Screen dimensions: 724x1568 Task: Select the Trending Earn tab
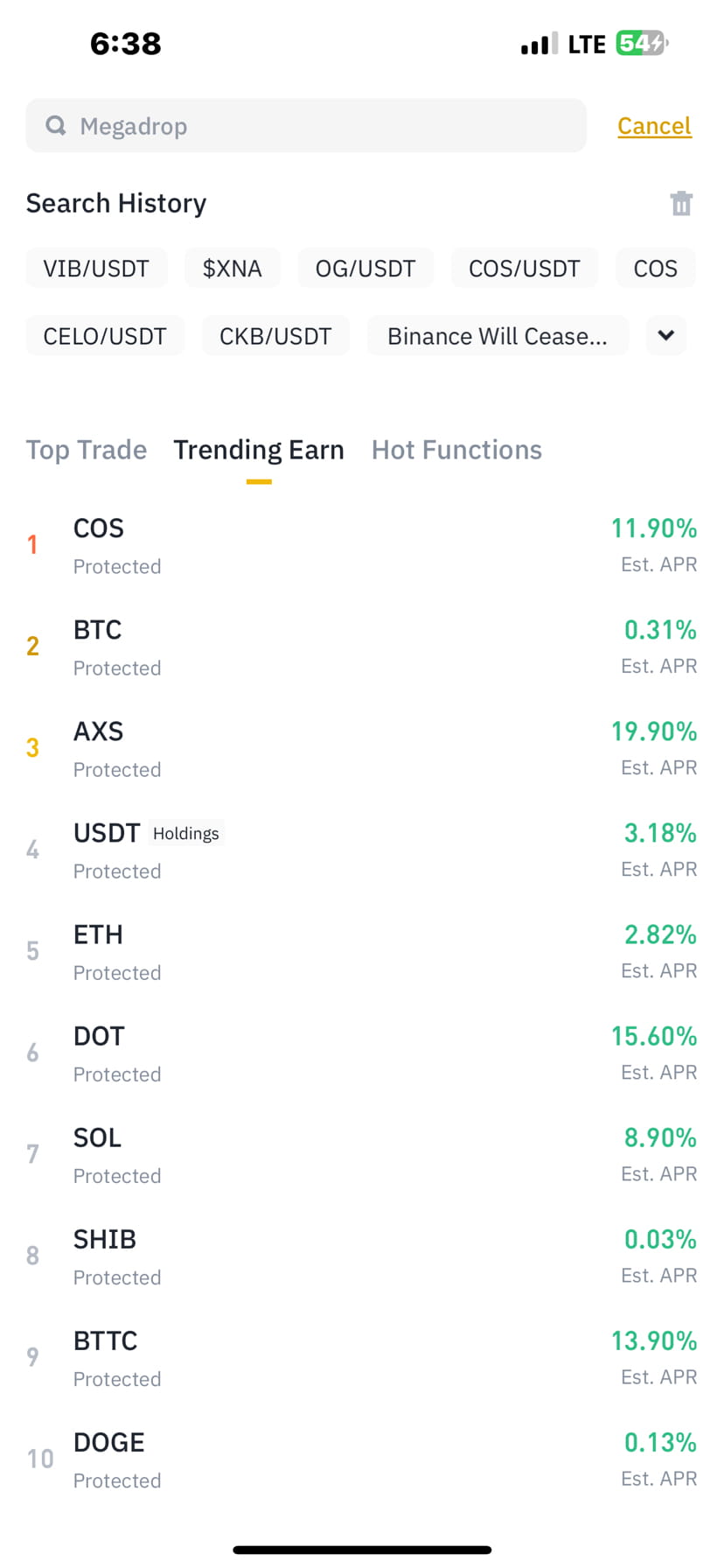pyautogui.click(x=259, y=450)
